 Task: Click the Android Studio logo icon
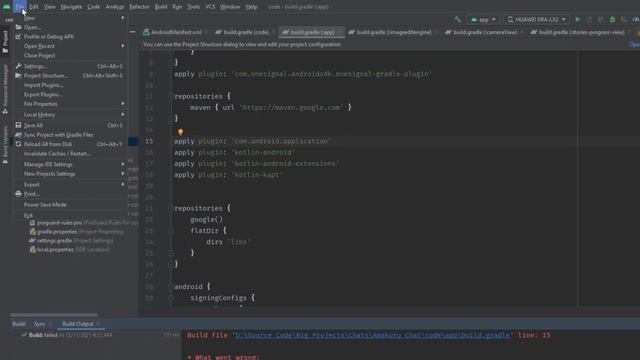click(x=7, y=7)
